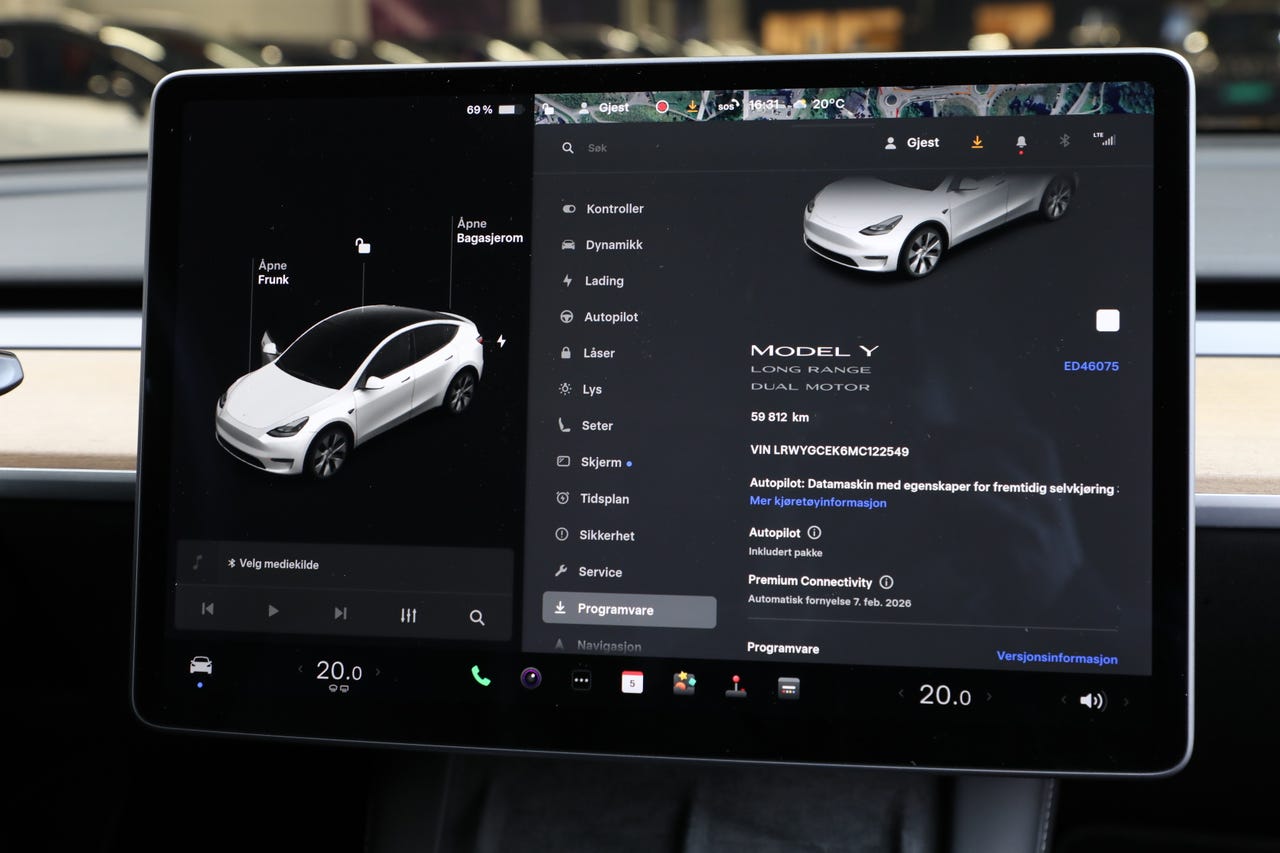The width and height of the screenshot is (1280, 853).
Task: Show info about Premium Connectivity
Action: (886, 582)
